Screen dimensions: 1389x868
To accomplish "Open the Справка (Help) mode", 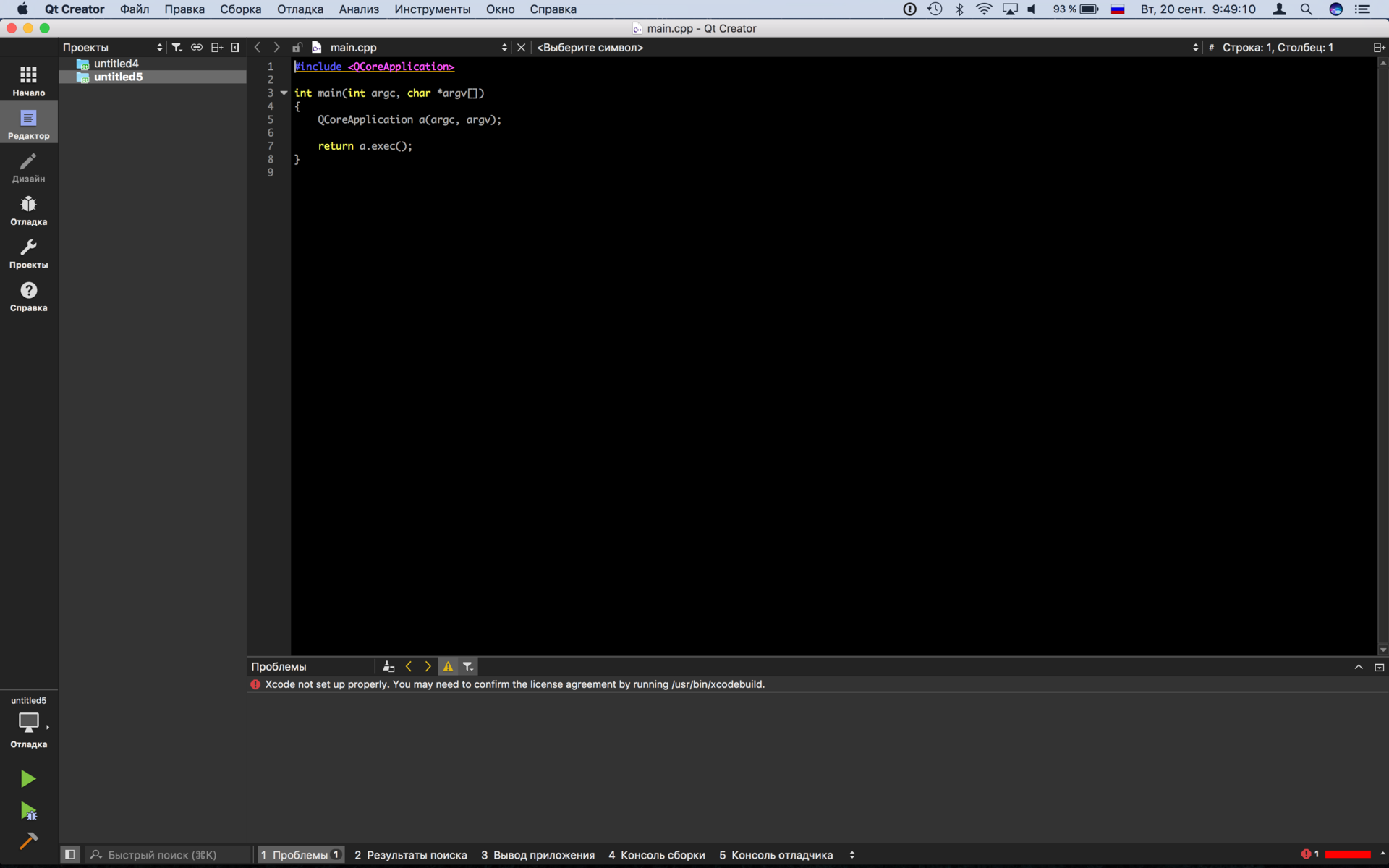I will click(x=28, y=296).
